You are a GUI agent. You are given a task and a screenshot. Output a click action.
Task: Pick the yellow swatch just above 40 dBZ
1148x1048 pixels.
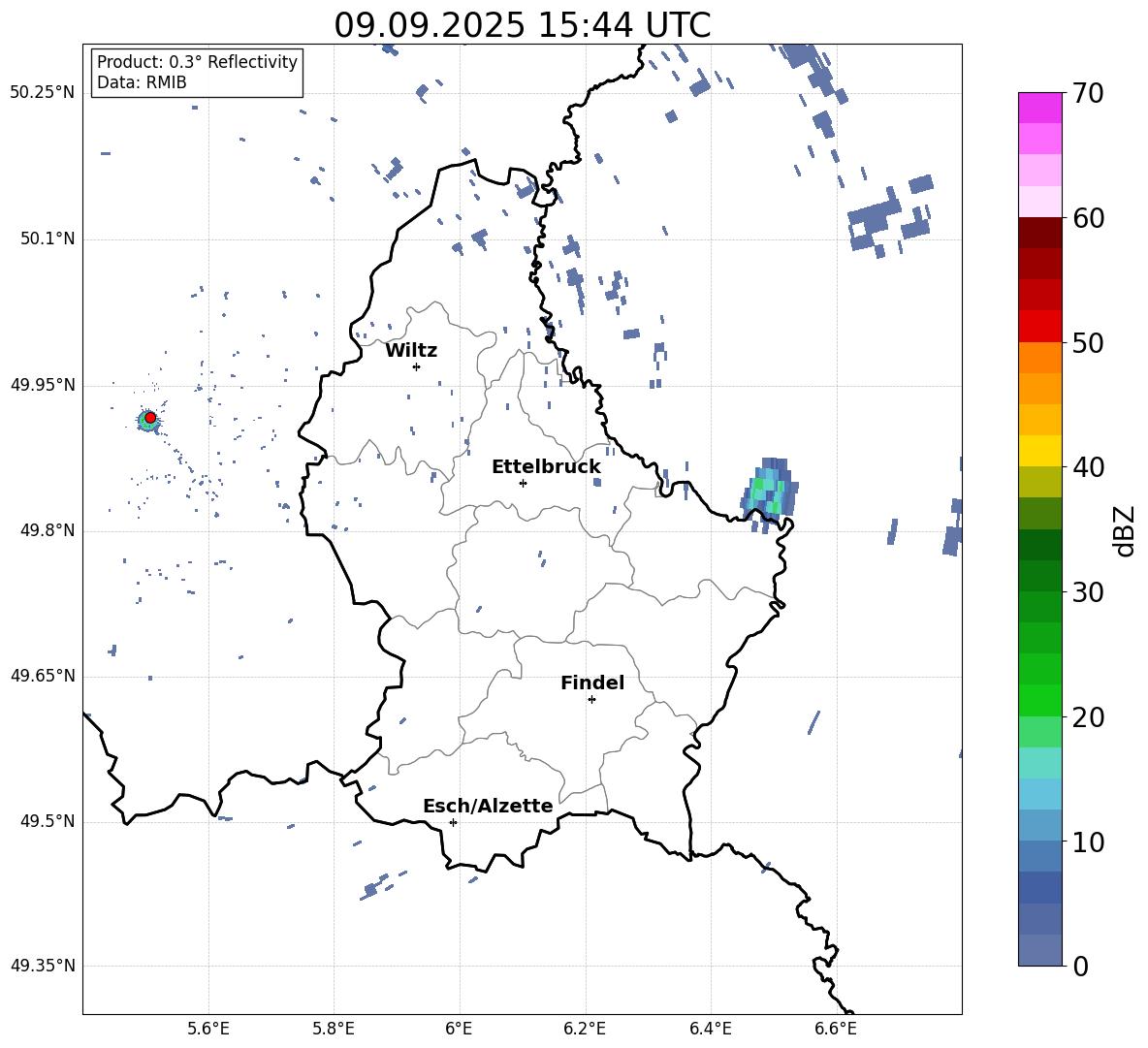pos(1040,451)
